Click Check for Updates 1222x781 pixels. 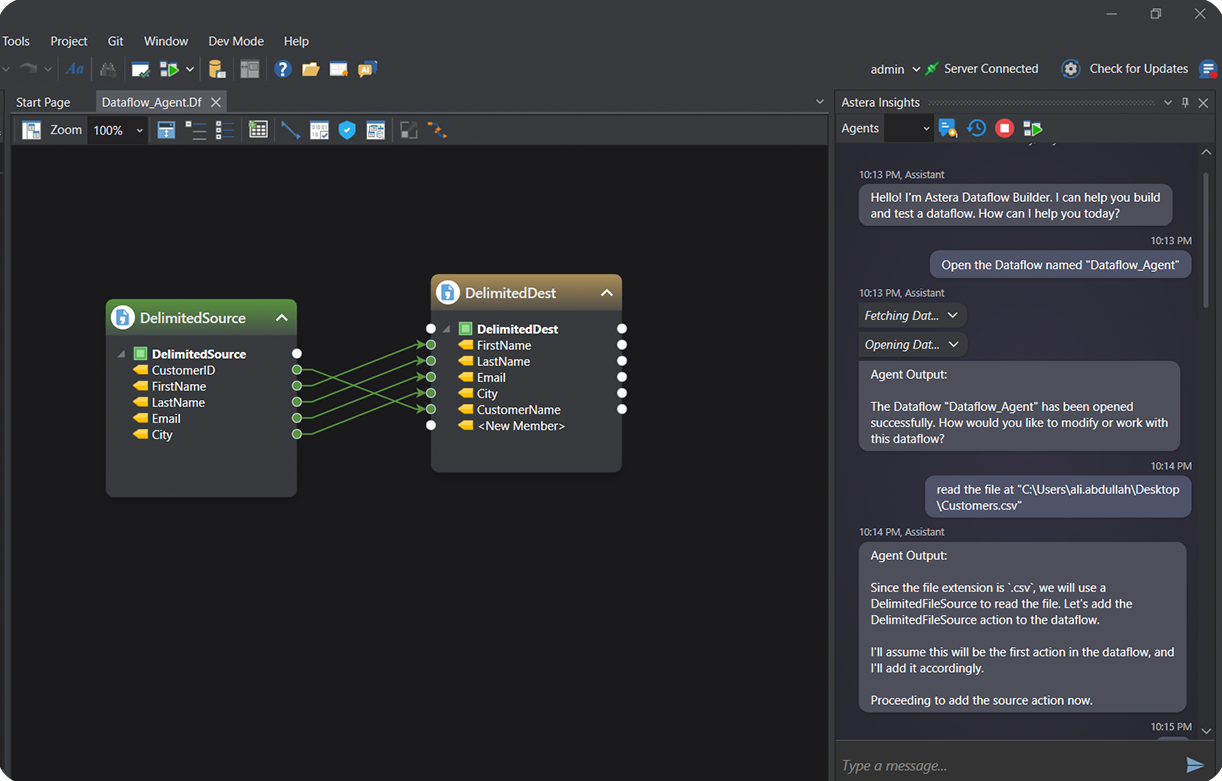point(1138,69)
